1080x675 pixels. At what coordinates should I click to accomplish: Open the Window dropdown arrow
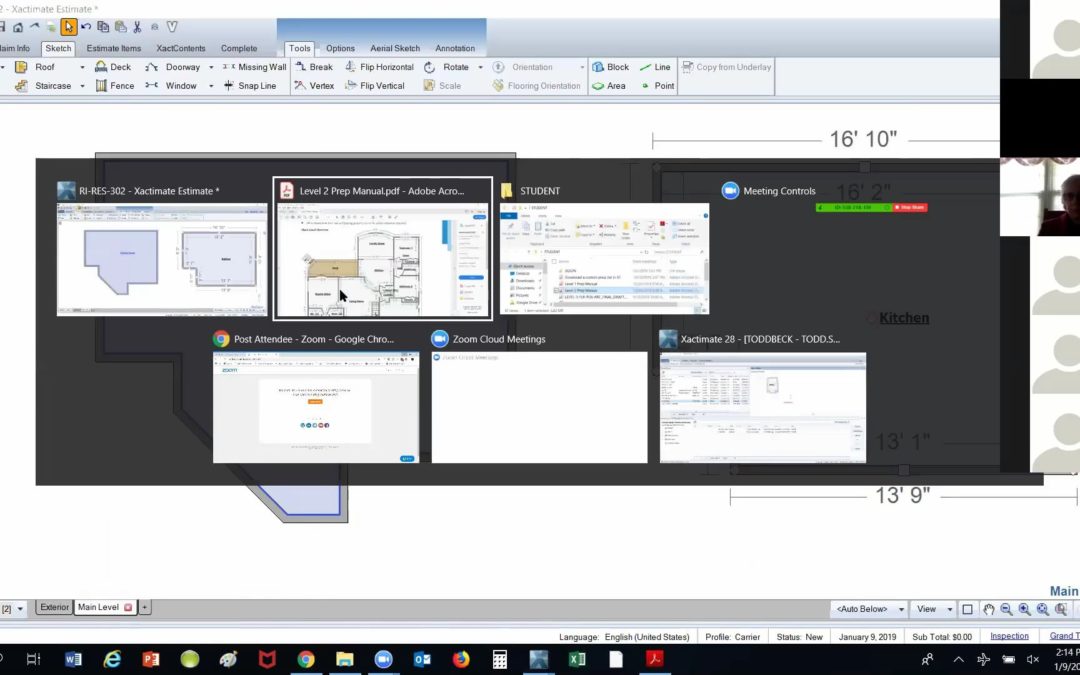point(211,86)
